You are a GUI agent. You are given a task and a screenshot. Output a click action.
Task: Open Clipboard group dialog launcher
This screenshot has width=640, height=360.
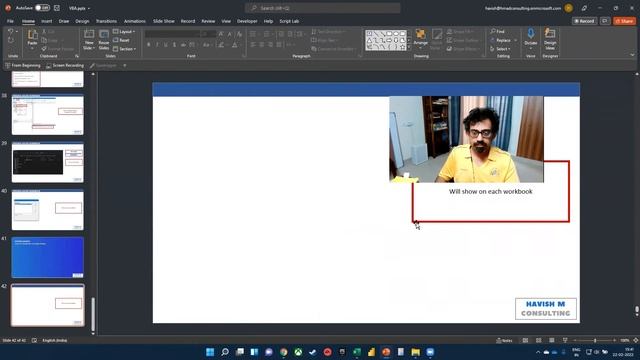77,56
